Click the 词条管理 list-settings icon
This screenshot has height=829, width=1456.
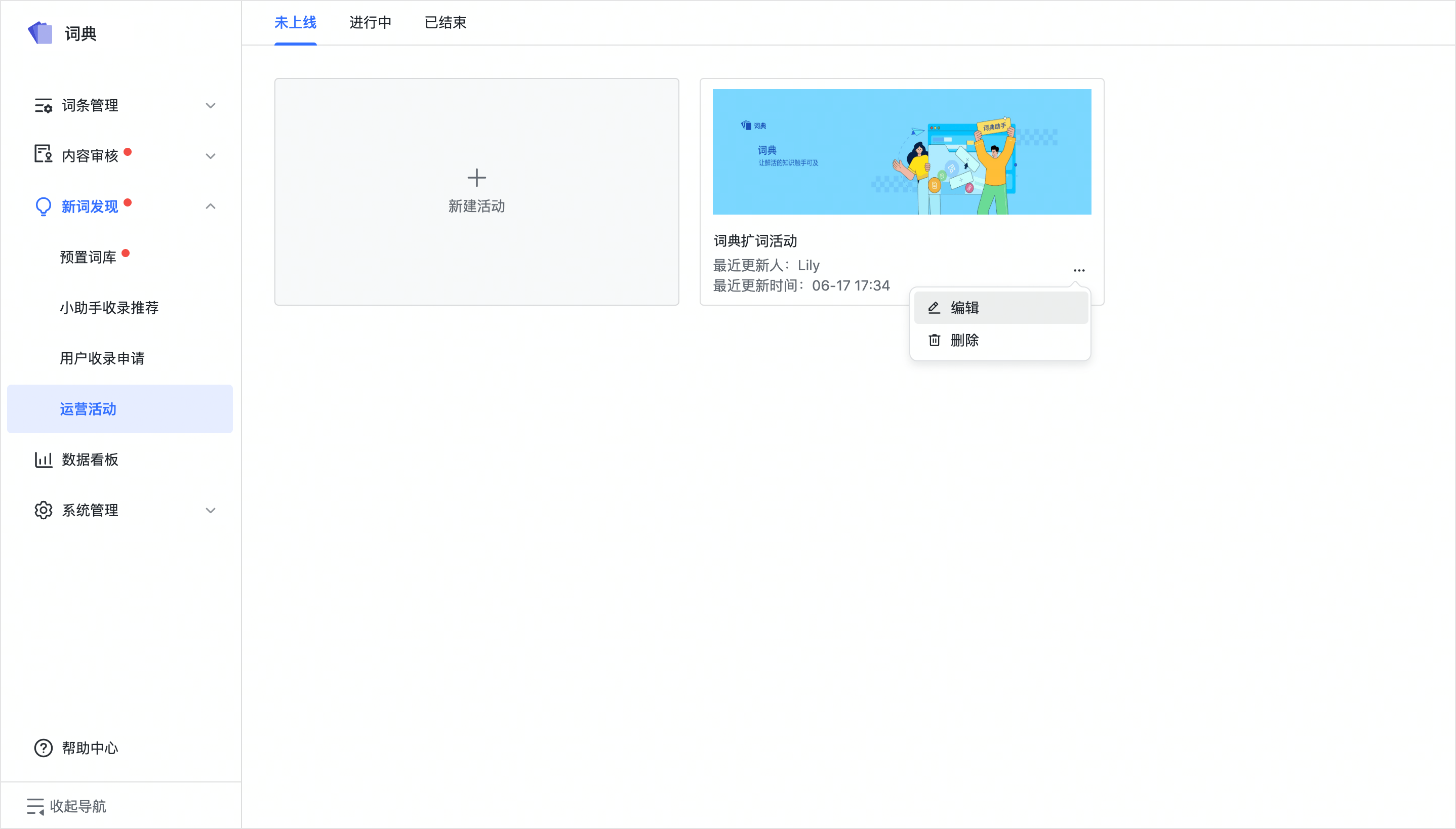43,105
